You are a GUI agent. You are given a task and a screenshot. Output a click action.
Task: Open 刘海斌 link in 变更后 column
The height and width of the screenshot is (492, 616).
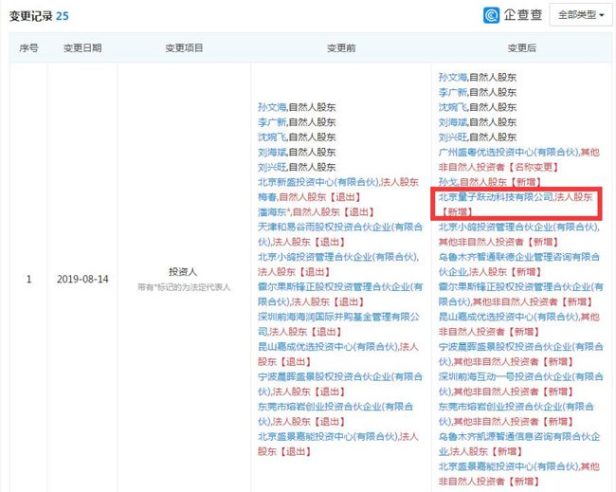pyautogui.click(x=453, y=122)
